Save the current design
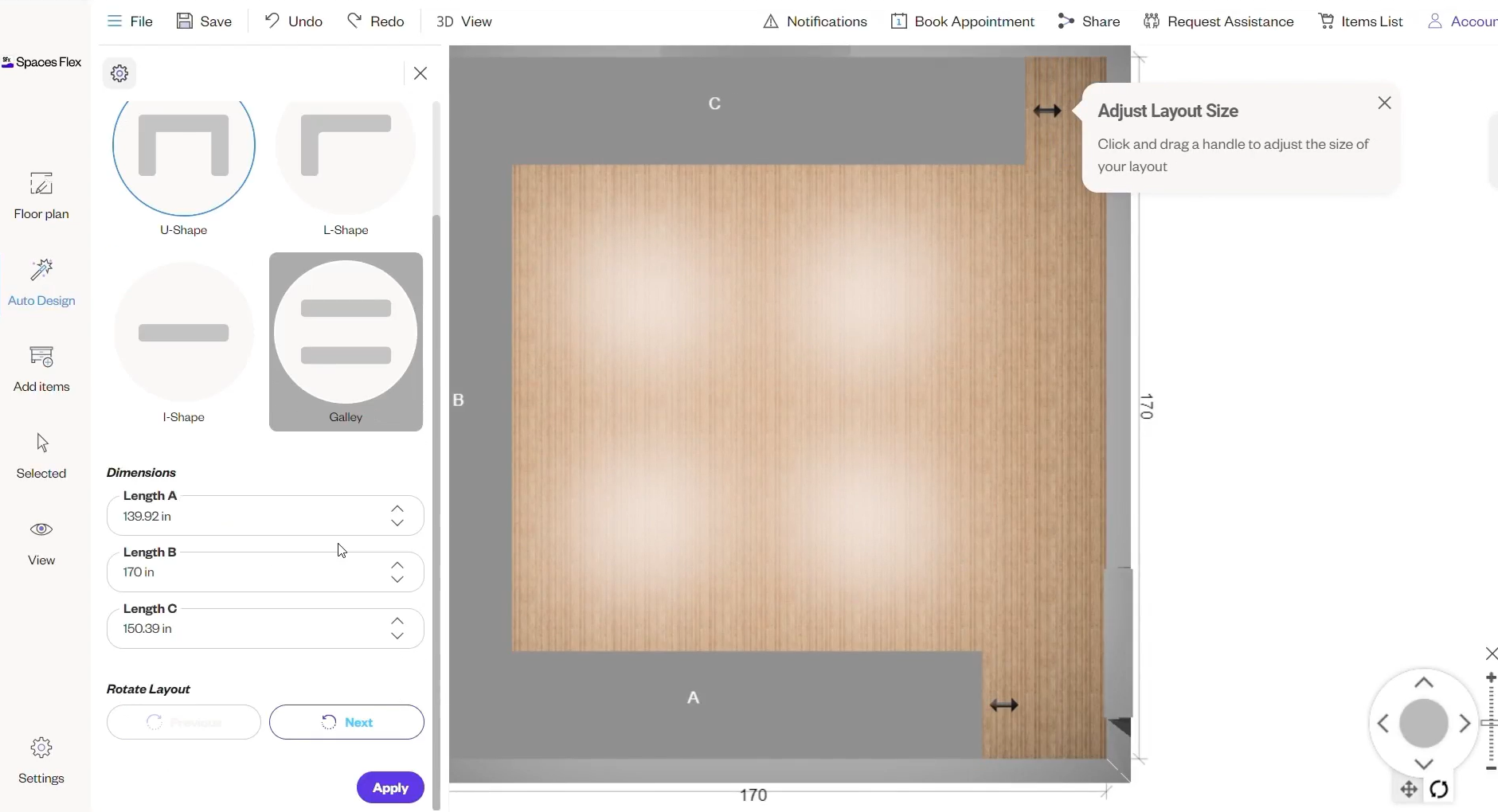 coord(204,21)
